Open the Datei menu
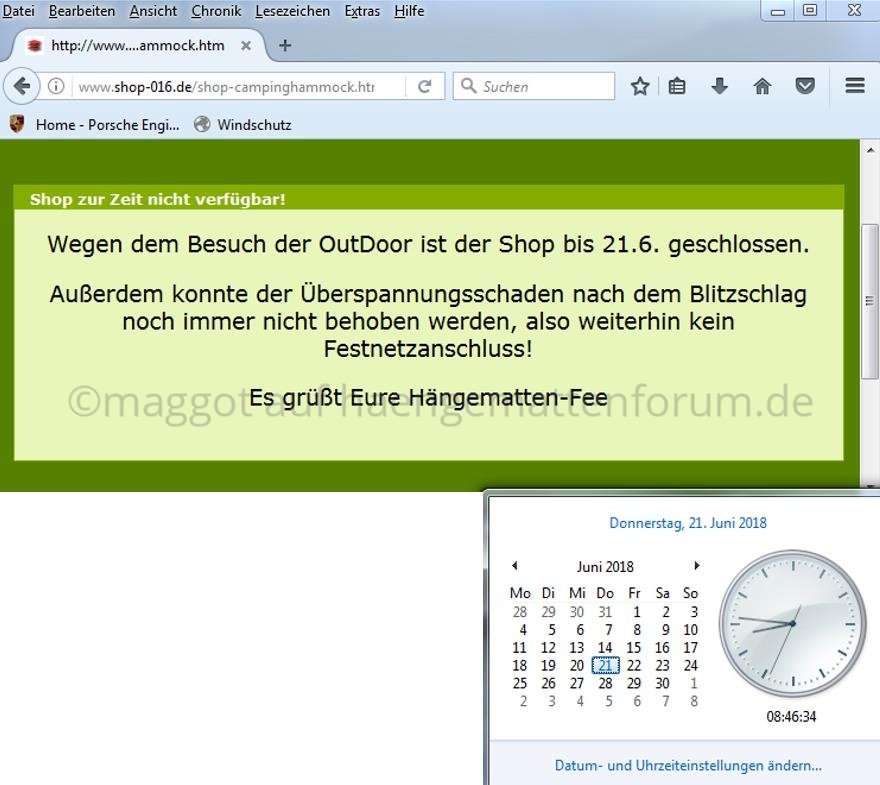Viewport: 880px width, 785px height. point(18,11)
